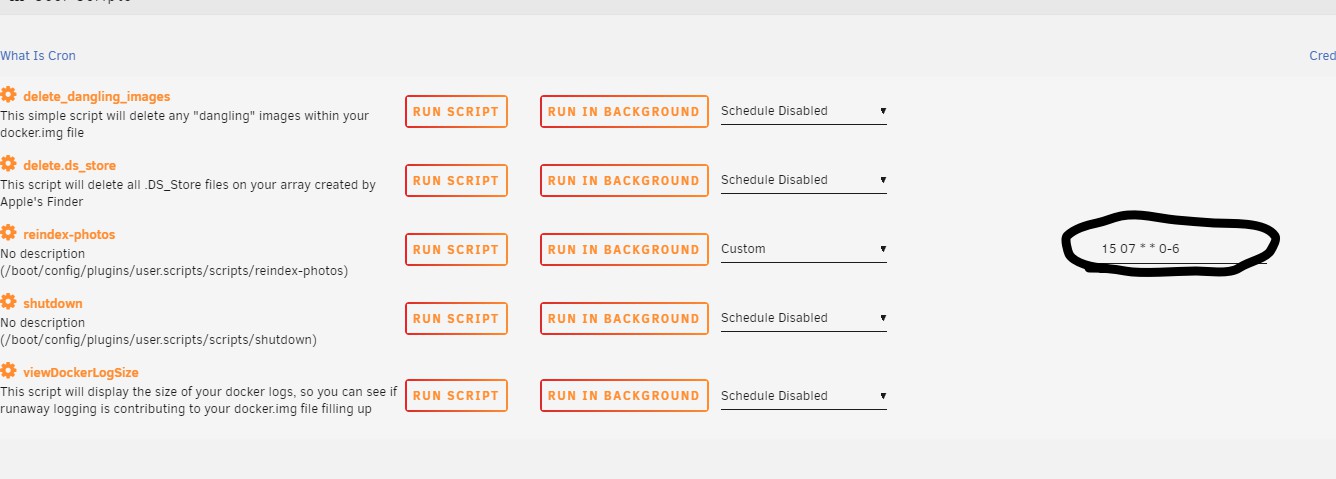
Task: Expand the viewDockerLogSize schedule dropdown
Action: [804, 396]
